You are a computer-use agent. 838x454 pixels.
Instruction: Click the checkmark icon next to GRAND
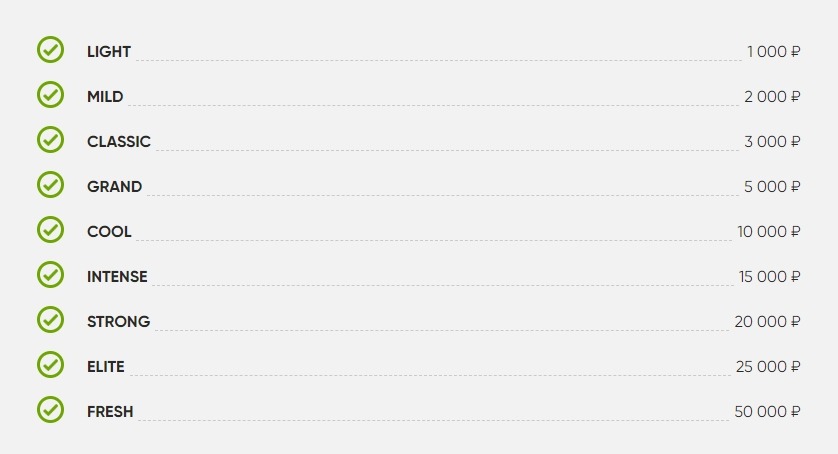[x=50, y=184]
